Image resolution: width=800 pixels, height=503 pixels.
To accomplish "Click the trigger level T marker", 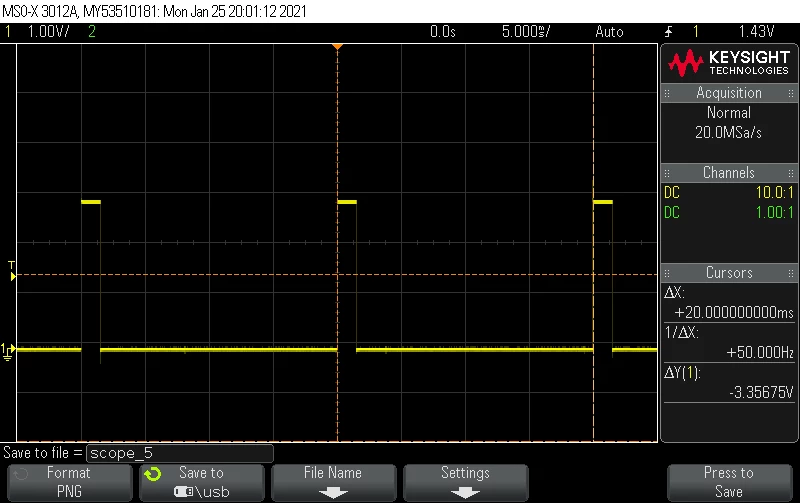I will click(x=12, y=271).
